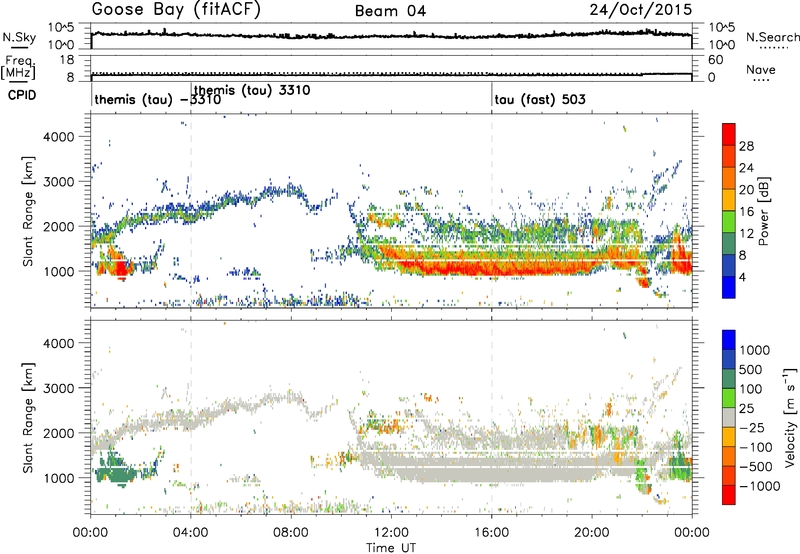800x554 pixels.
Task: Click the '25' Velocity colorbar tick
Action: click(746, 408)
